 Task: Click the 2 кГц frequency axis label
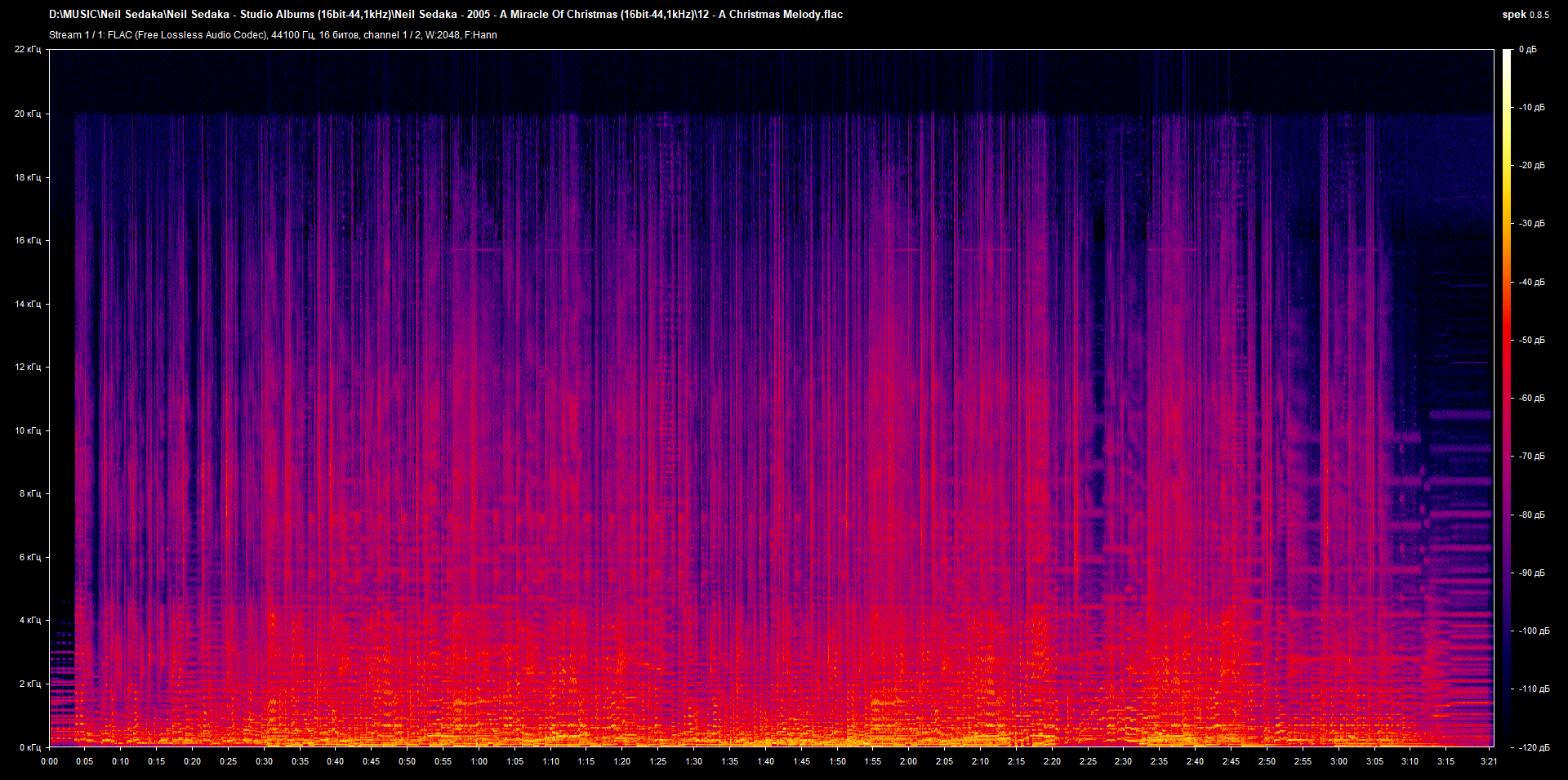30,684
